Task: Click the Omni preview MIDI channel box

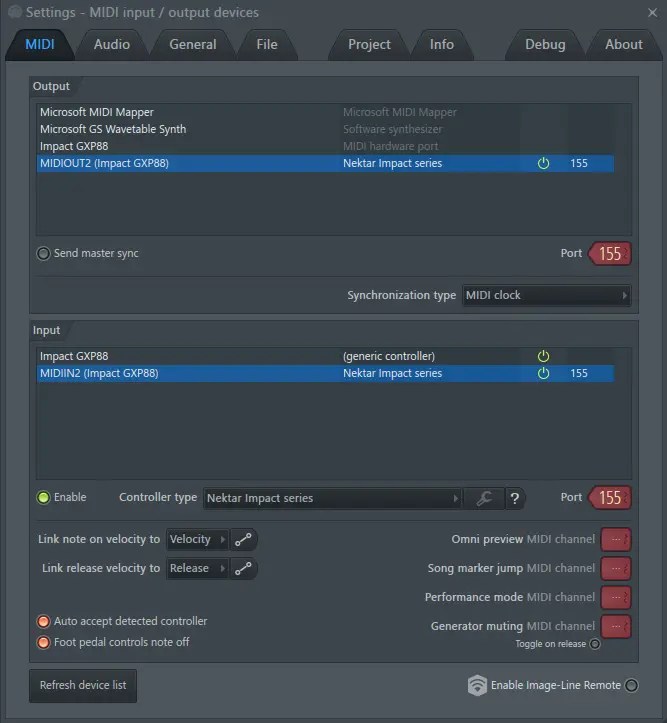Action: click(616, 539)
